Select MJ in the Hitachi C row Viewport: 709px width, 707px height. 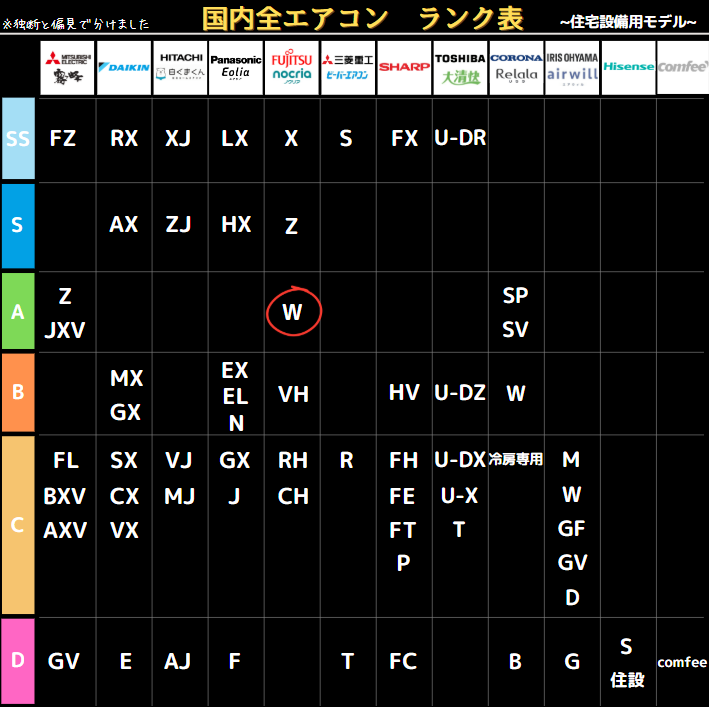tap(179, 496)
